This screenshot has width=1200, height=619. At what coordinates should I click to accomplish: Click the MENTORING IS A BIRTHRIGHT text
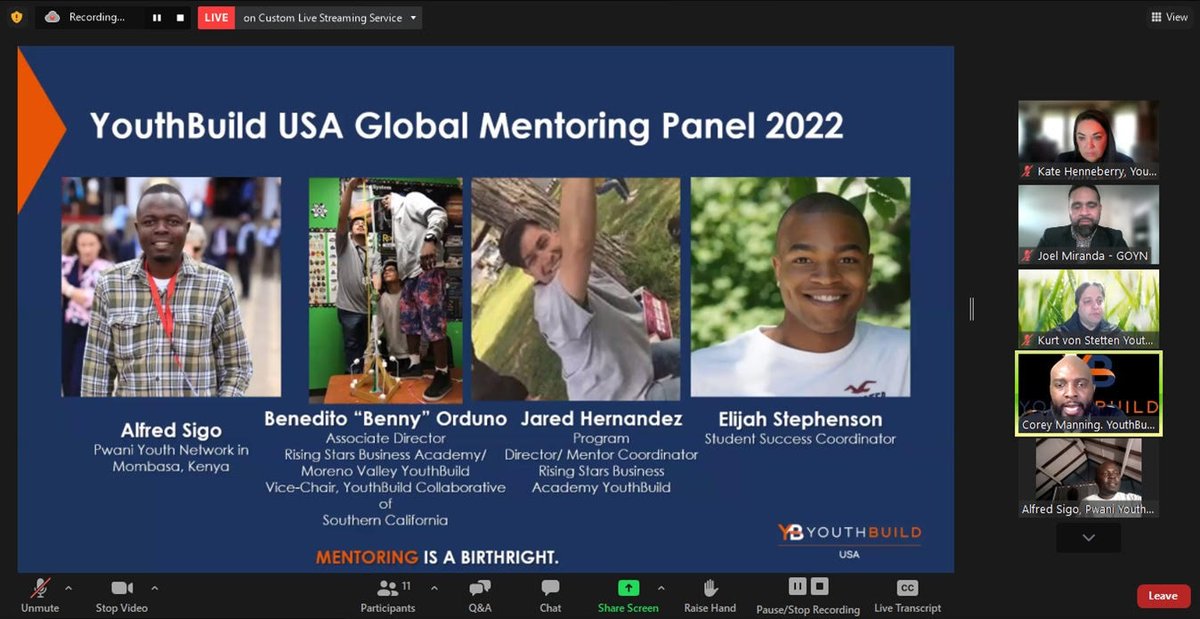click(437, 557)
